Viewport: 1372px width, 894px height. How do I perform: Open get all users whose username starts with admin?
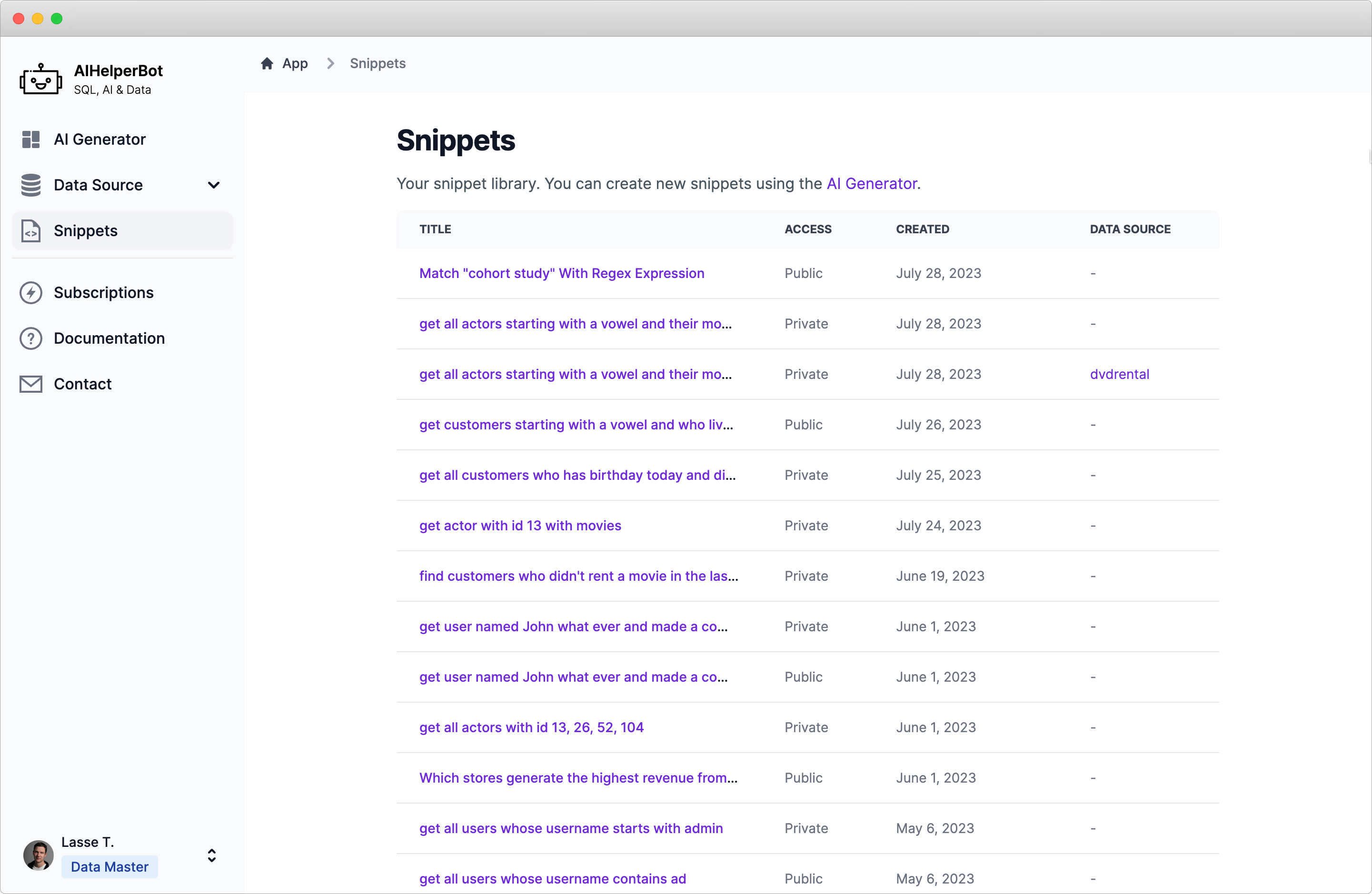pos(571,828)
